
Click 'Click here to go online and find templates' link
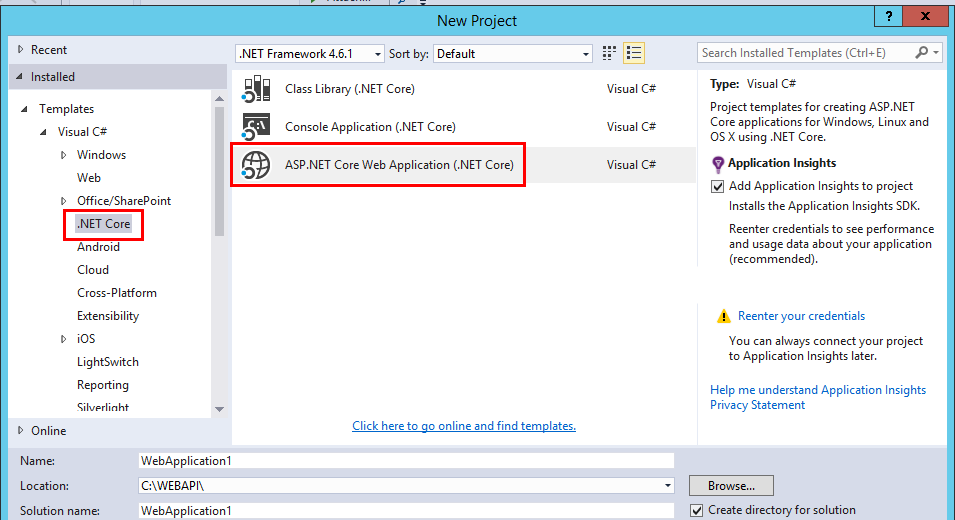coord(464,426)
